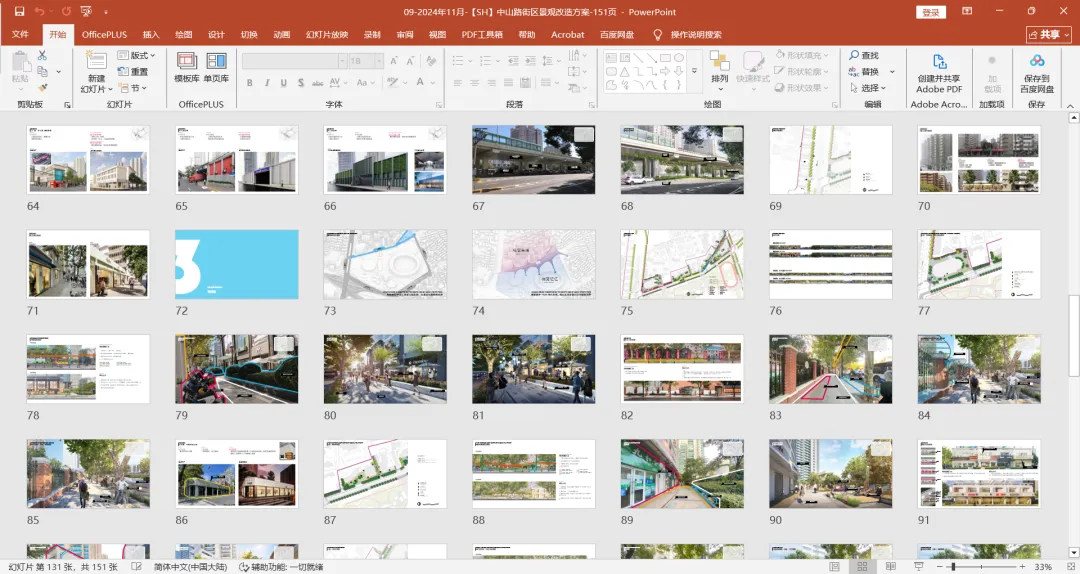
Task: Click the 共享 share button
Action: [1049, 34]
